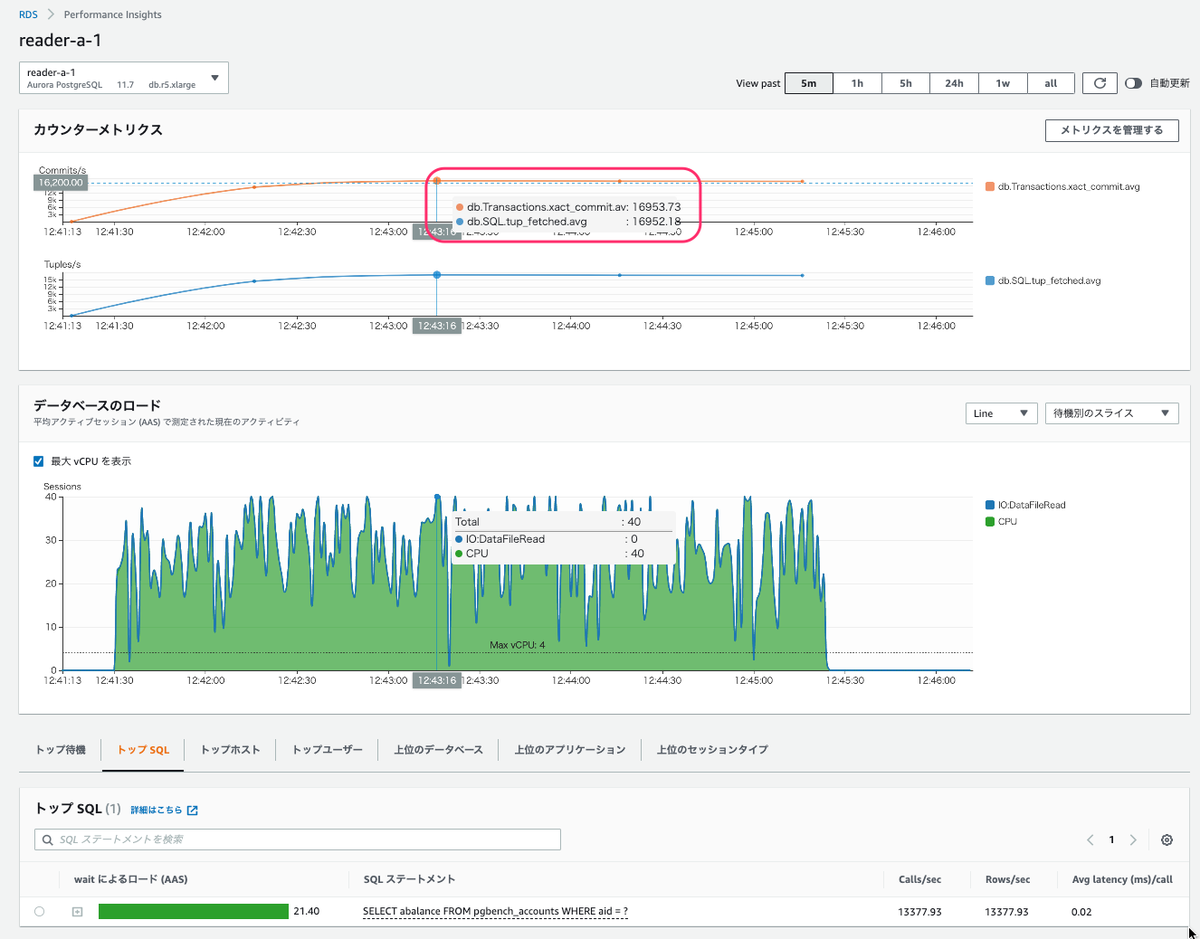This screenshot has height=939, width=1200.
Task: Click the tup_fetched.avg blue legend swatch
Action: pyautogui.click(x=989, y=281)
